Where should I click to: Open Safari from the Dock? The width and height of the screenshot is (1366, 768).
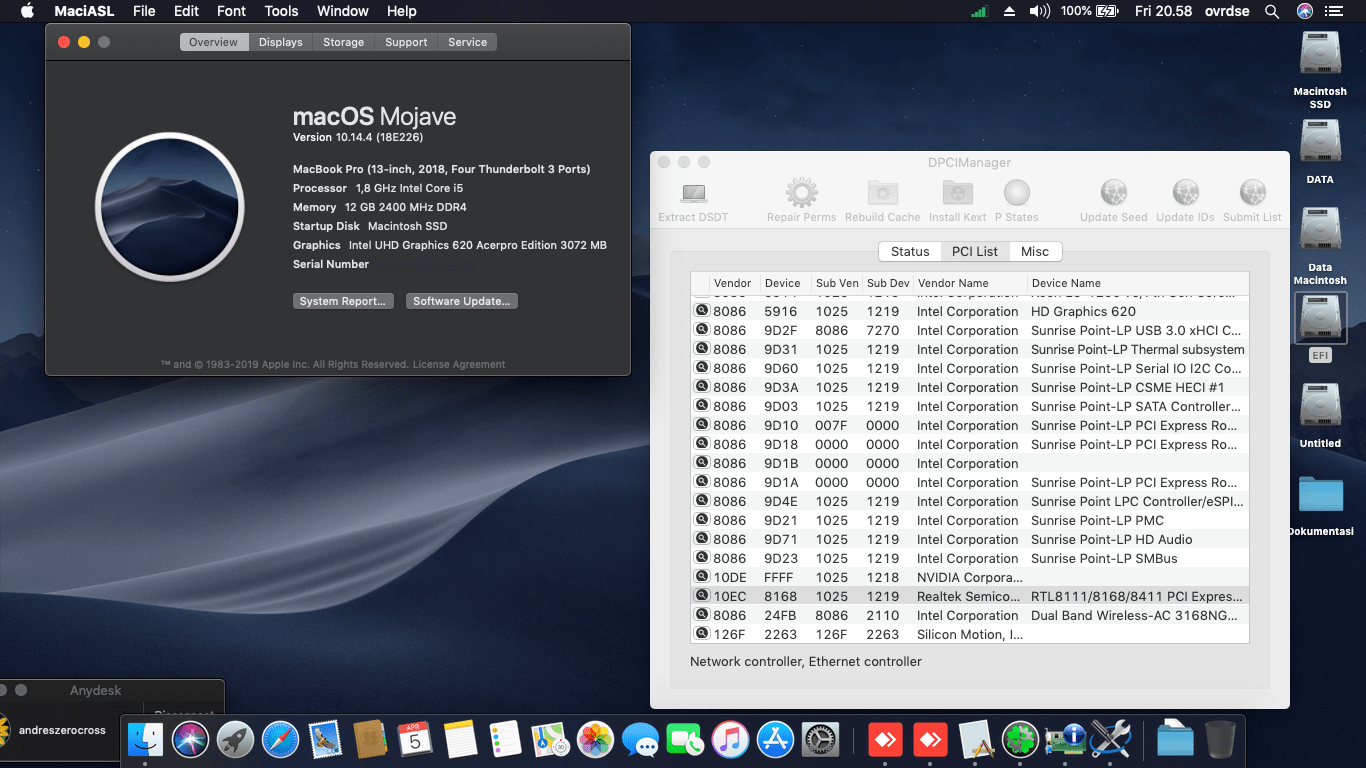[x=280, y=740]
